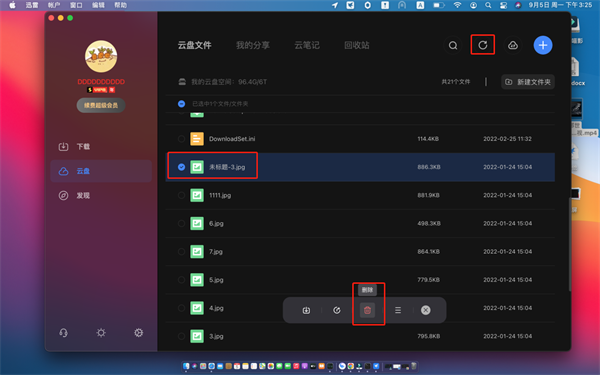
Task: Click size value 498.3KB
Action: coord(429,223)
